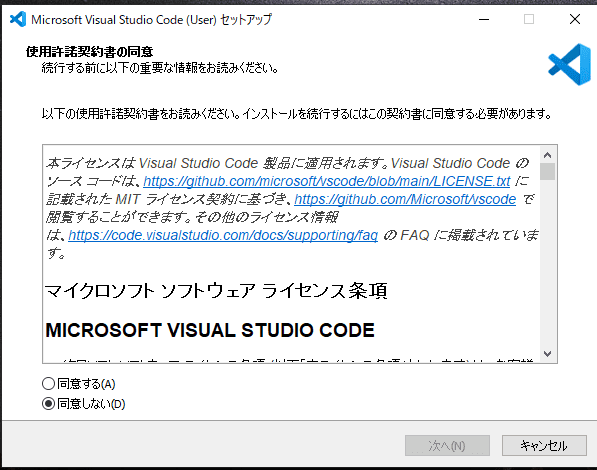597x470 pixels.
Task: Click the VS Code icon in title bar
Action: (x=18, y=19)
